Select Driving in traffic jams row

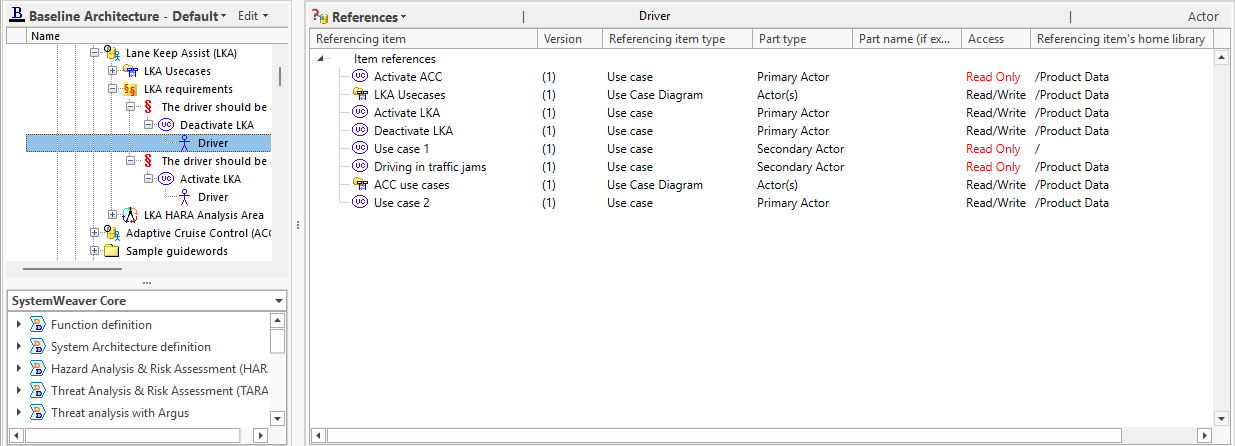coord(765,167)
